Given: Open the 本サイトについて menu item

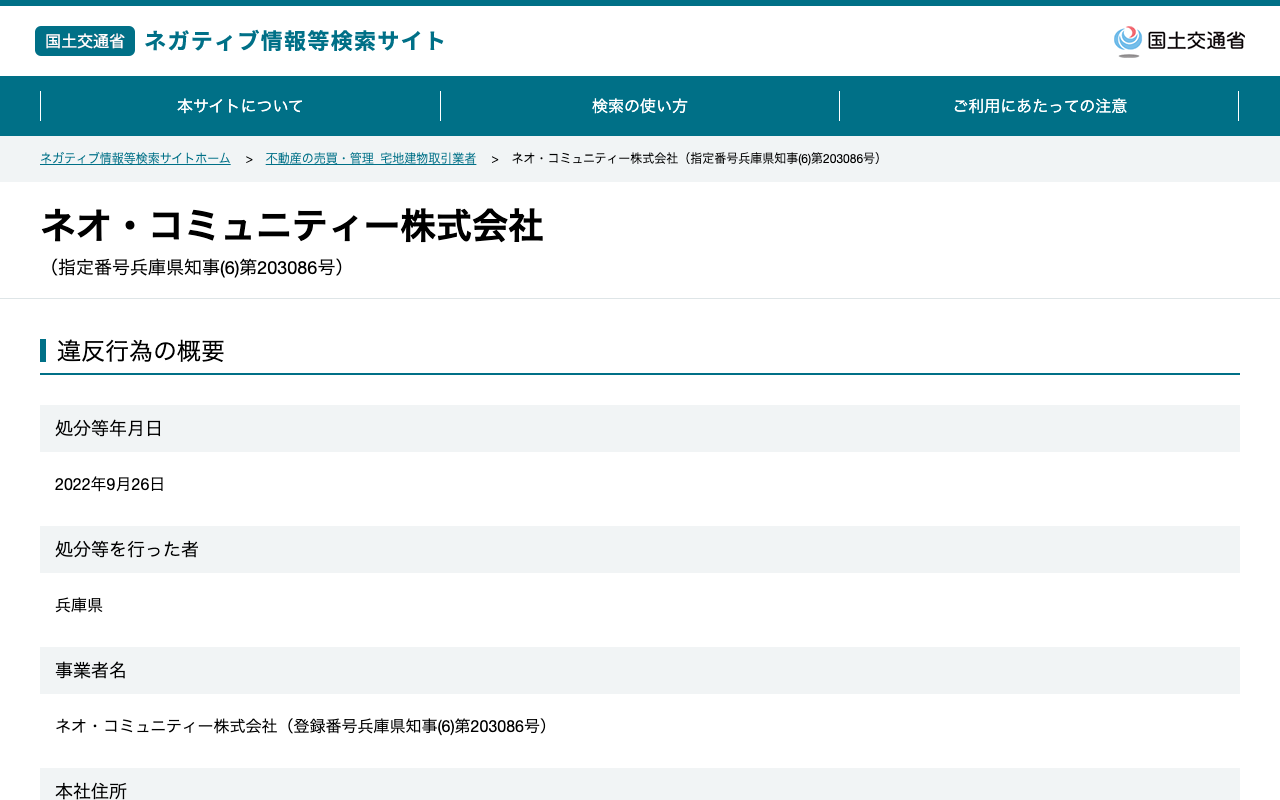Looking at the screenshot, I should pyautogui.click(x=240, y=106).
